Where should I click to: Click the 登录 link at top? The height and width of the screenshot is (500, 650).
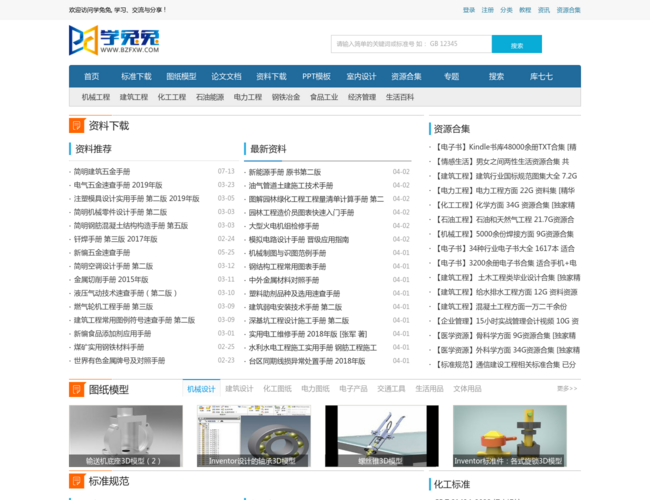click(x=469, y=9)
